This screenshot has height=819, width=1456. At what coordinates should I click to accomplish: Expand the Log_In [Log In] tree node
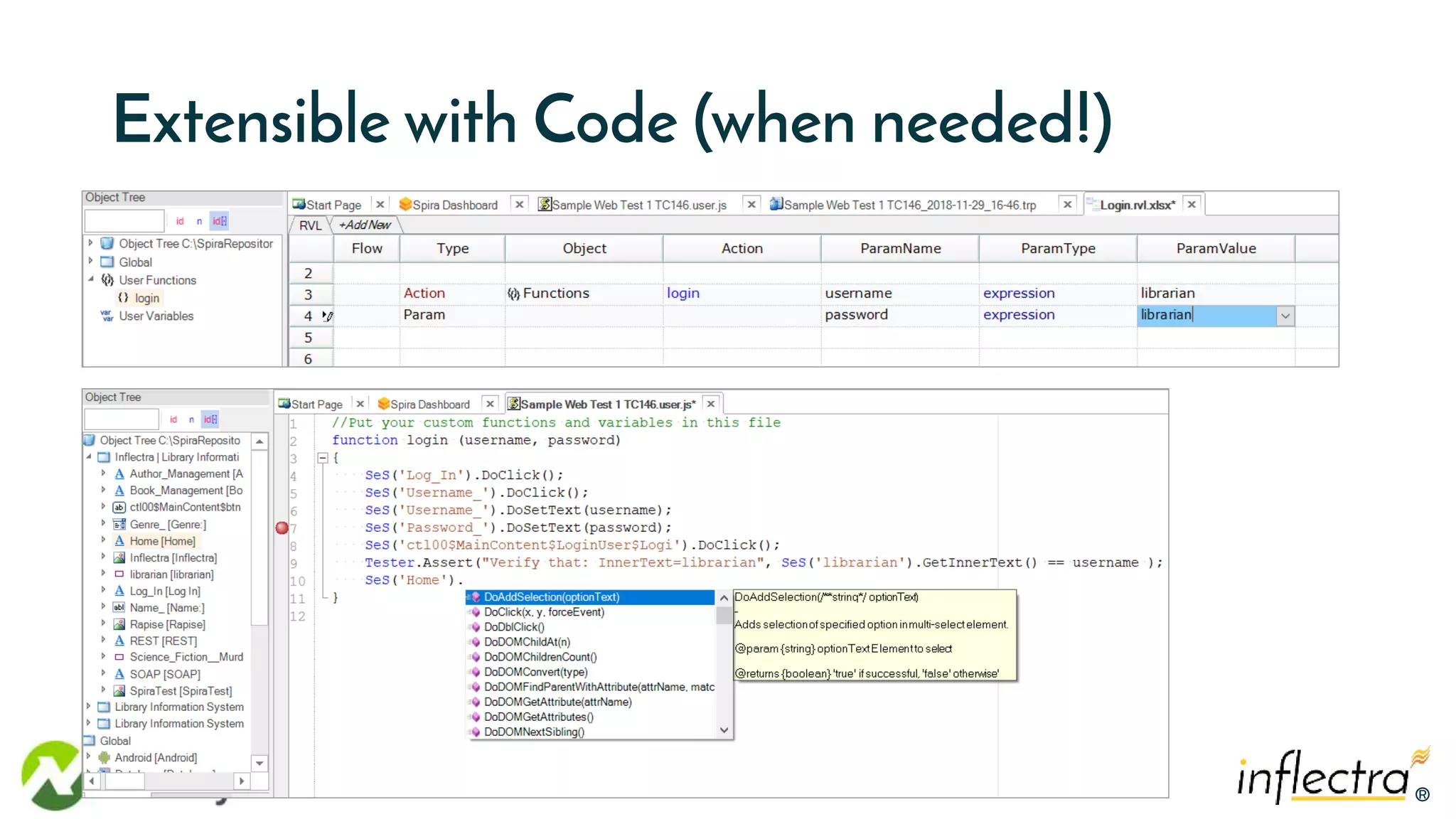[104, 591]
